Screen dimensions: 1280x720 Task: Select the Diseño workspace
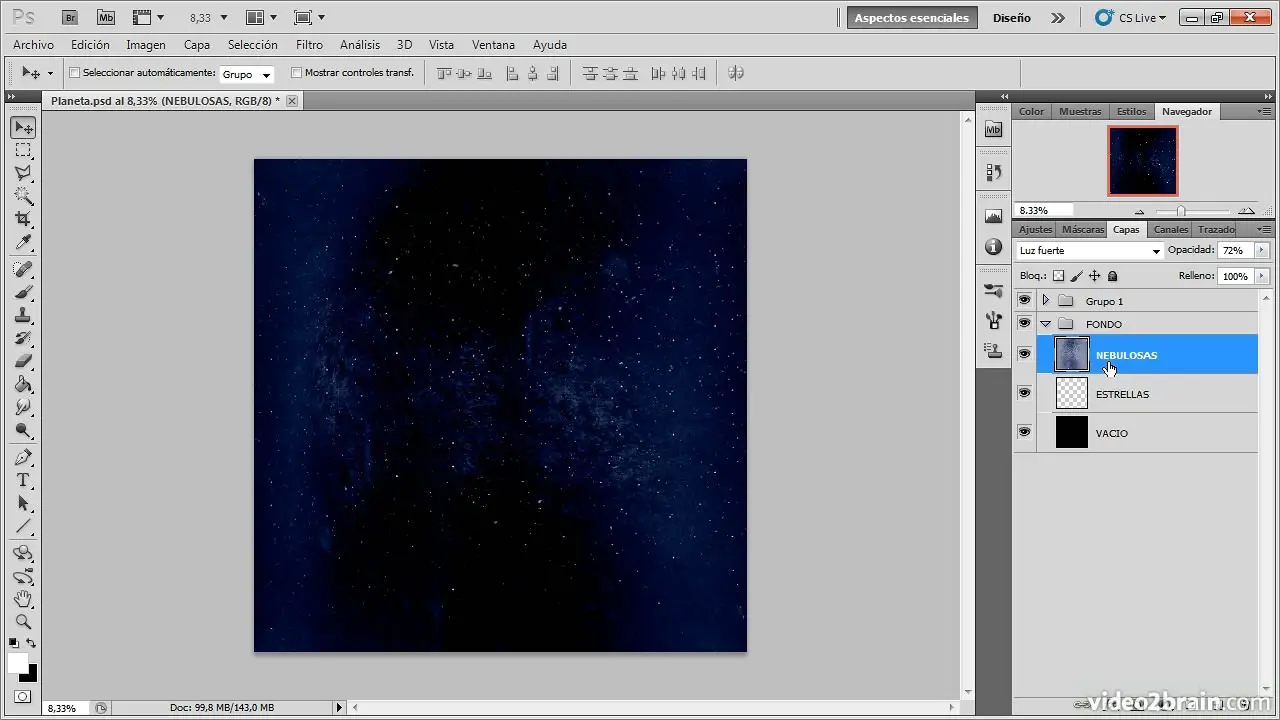tap(1011, 18)
